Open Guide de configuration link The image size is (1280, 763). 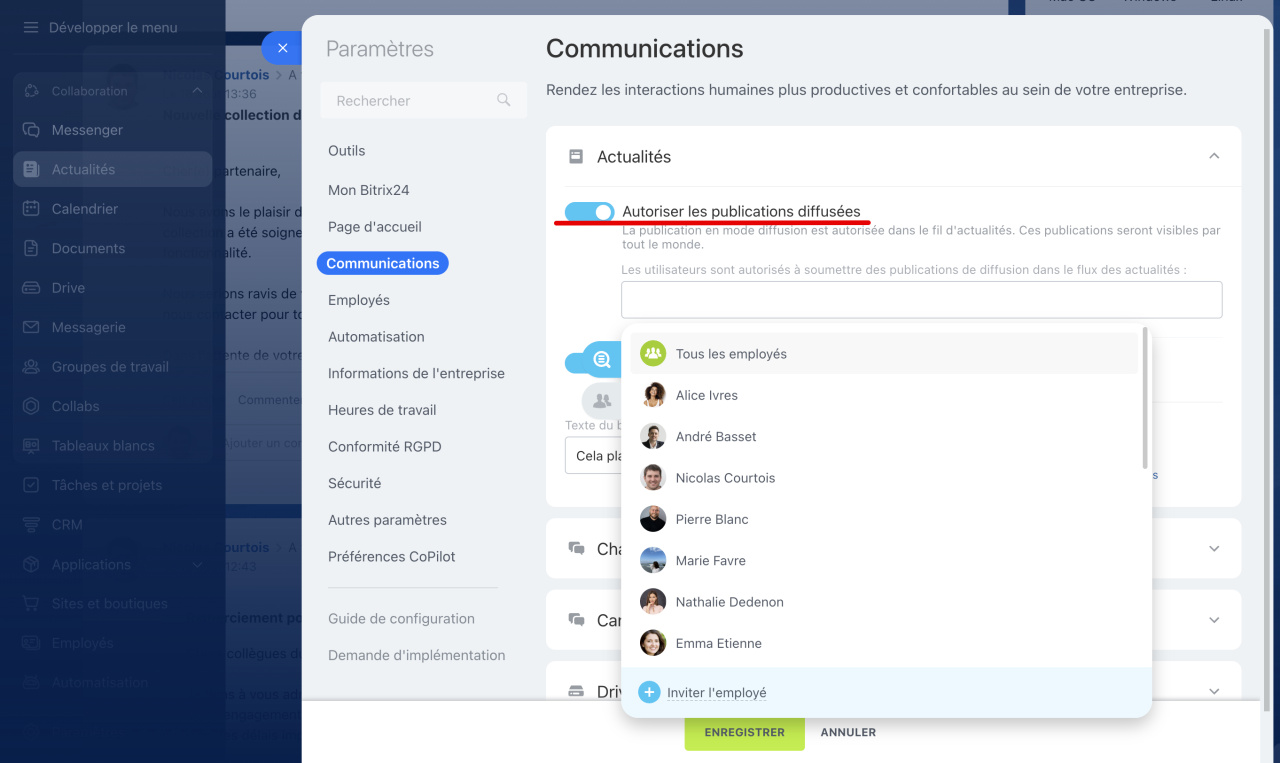pos(401,619)
